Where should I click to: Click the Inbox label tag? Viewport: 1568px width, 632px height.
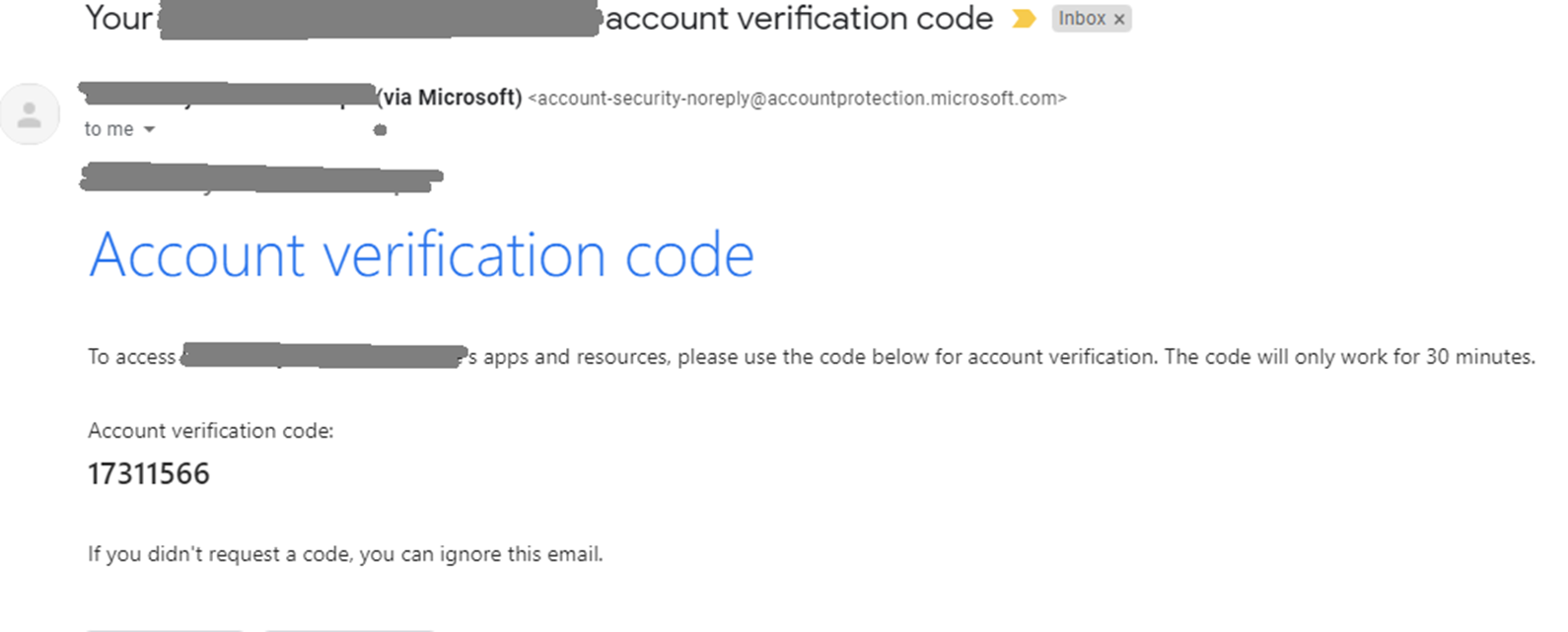coord(1081,19)
